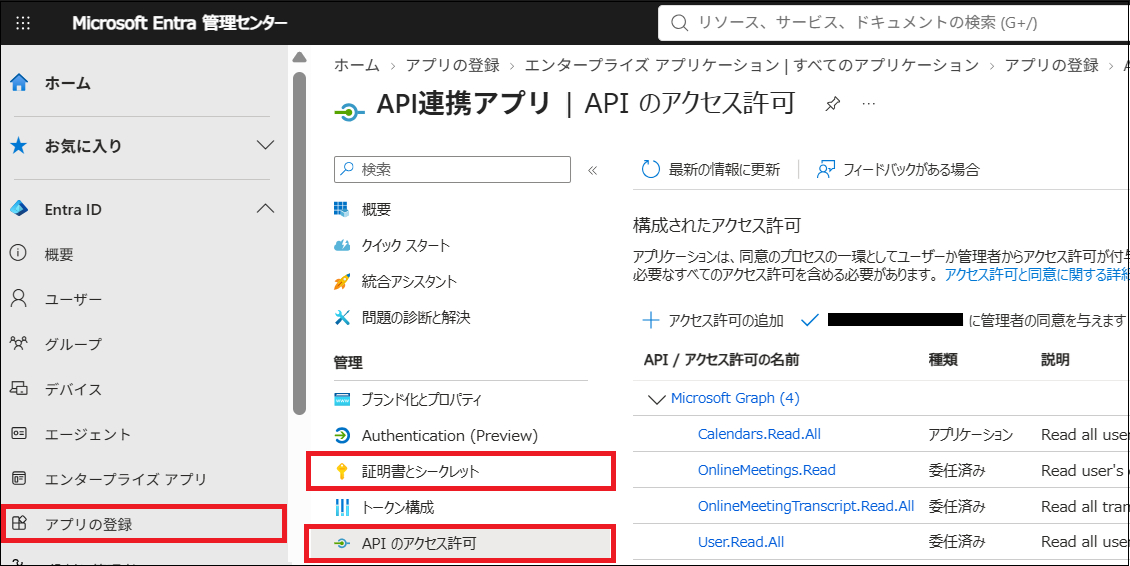1130x566 pixels.
Task: Click アプリケーション type cell for Calendars.Read.All
Action: pos(971,435)
